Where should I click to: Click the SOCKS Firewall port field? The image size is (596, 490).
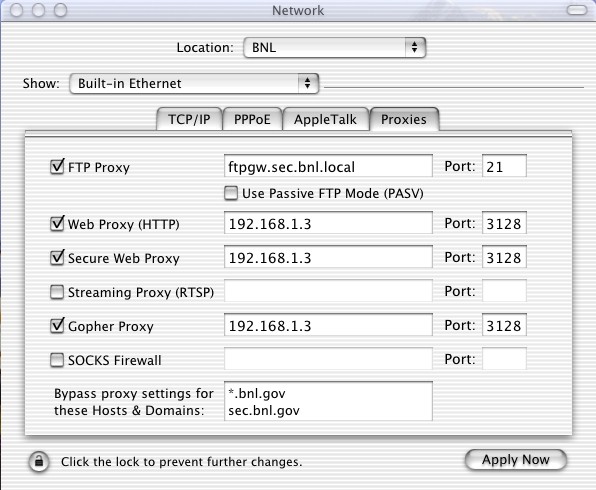pos(504,358)
